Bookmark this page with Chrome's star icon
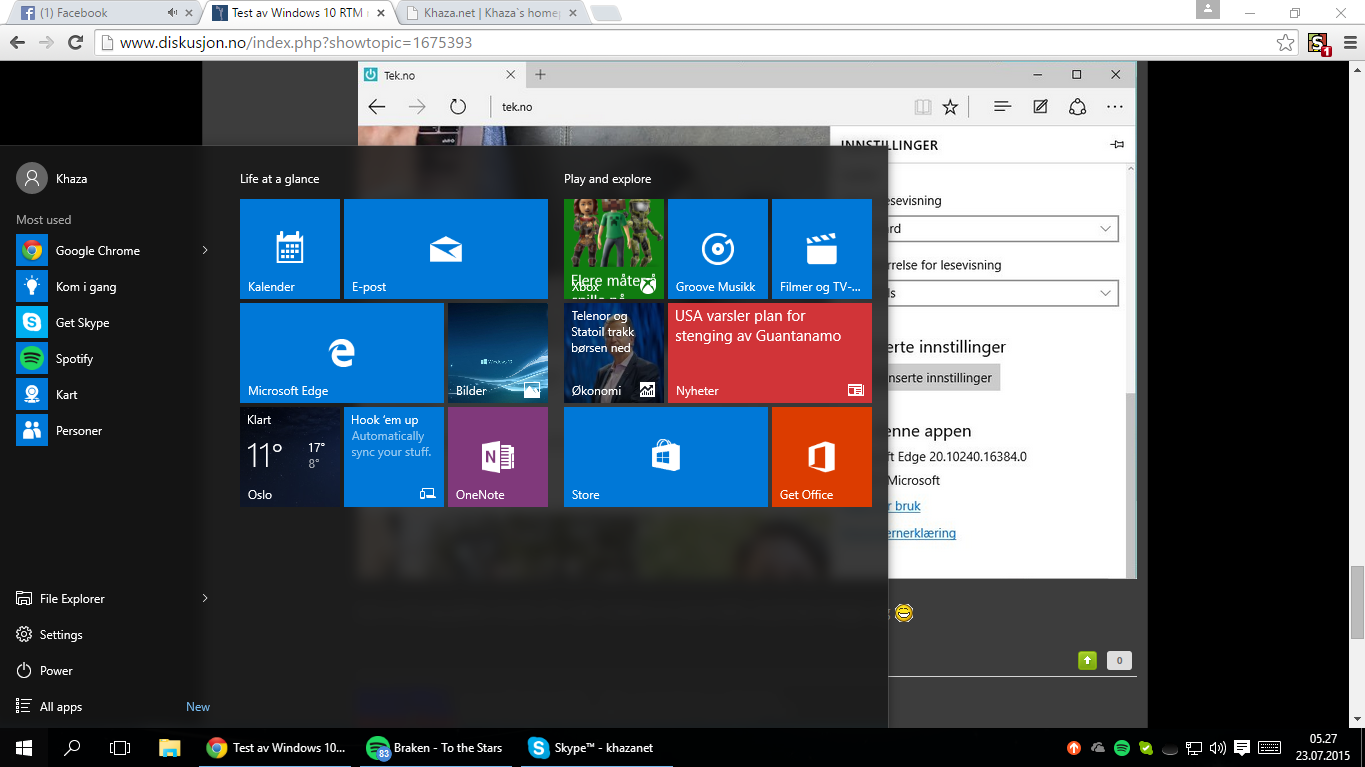The width and height of the screenshot is (1365, 767). pos(1286,43)
